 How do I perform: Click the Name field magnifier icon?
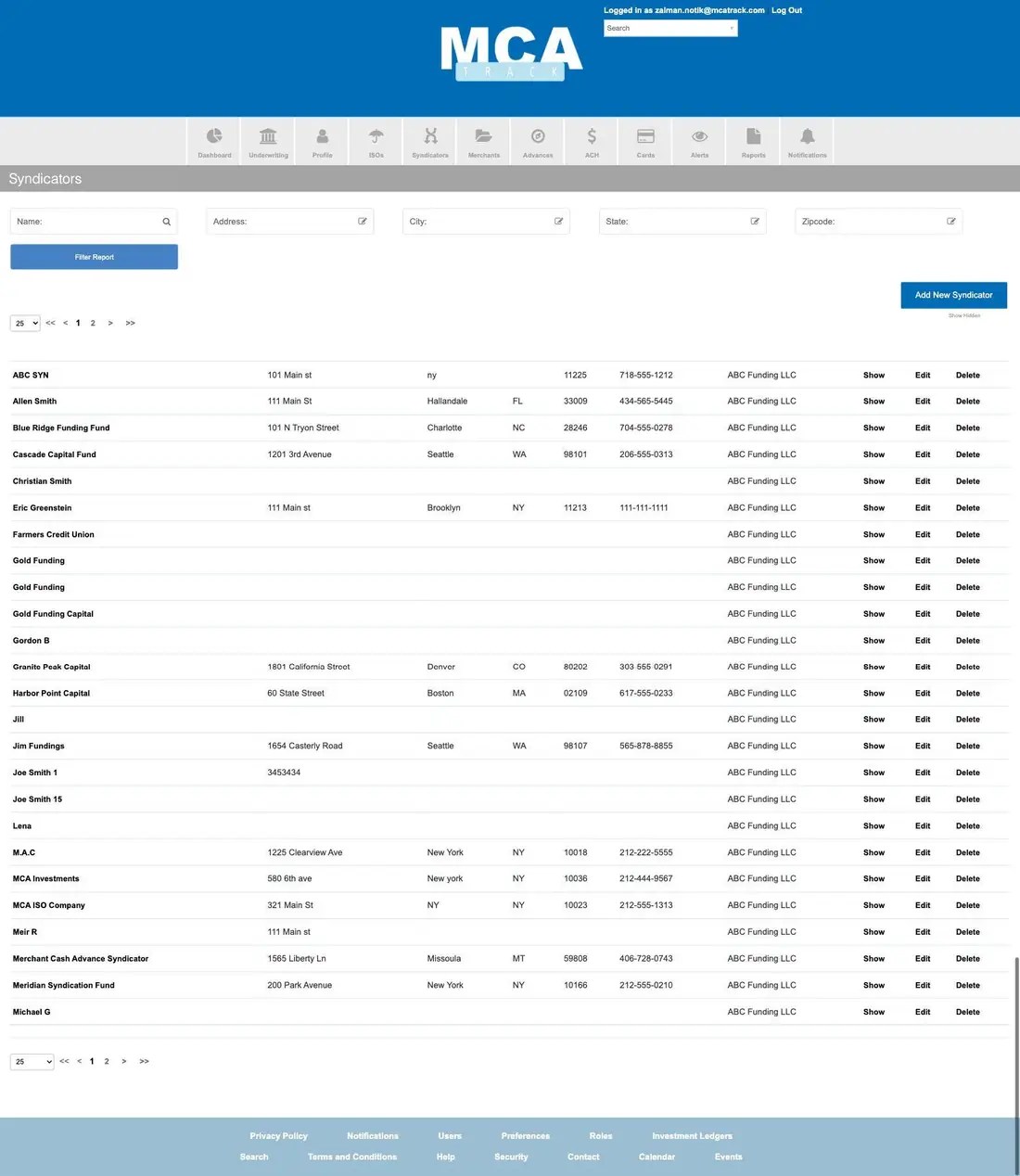[x=167, y=222]
